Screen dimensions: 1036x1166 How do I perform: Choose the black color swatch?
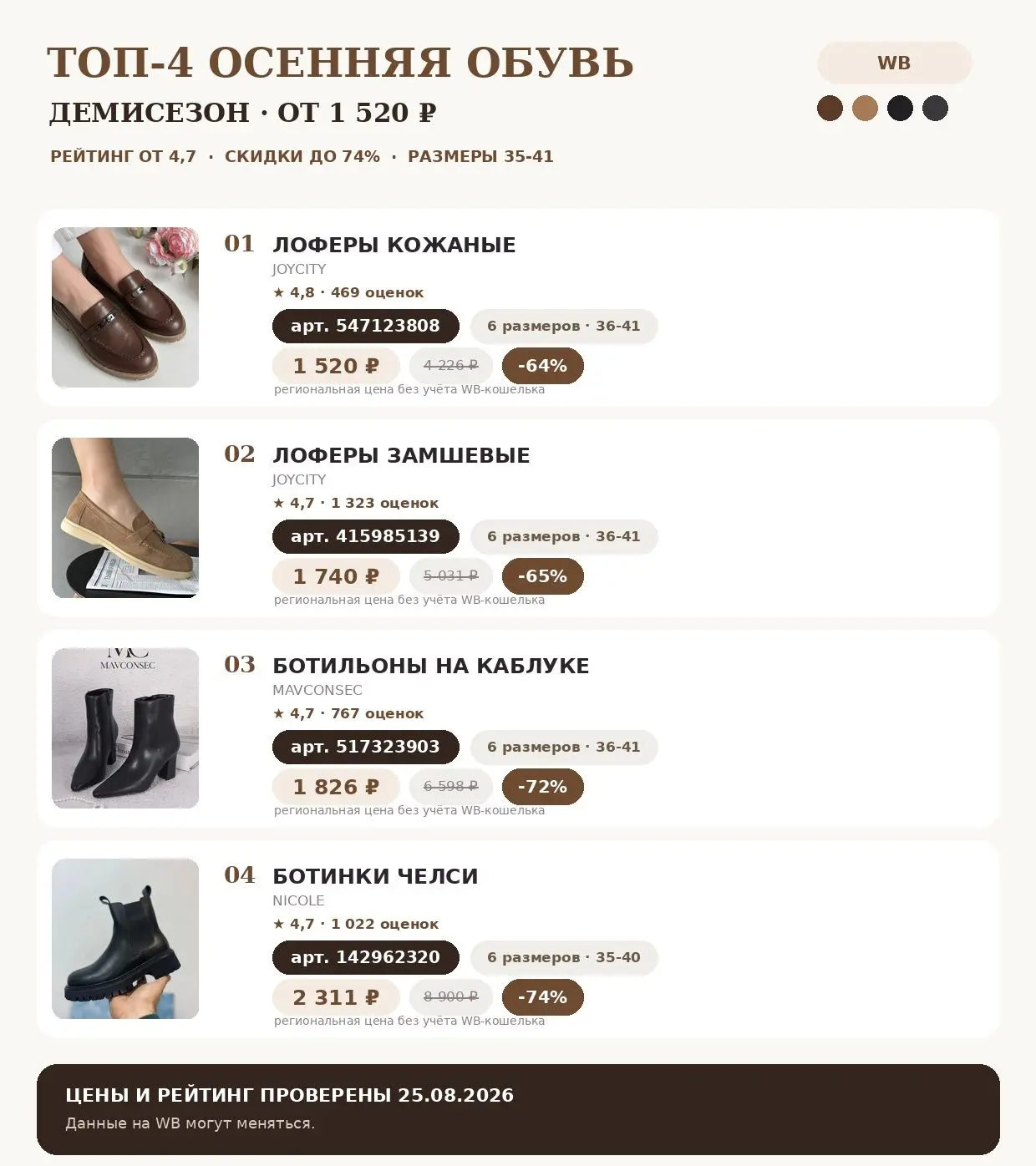(x=900, y=109)
